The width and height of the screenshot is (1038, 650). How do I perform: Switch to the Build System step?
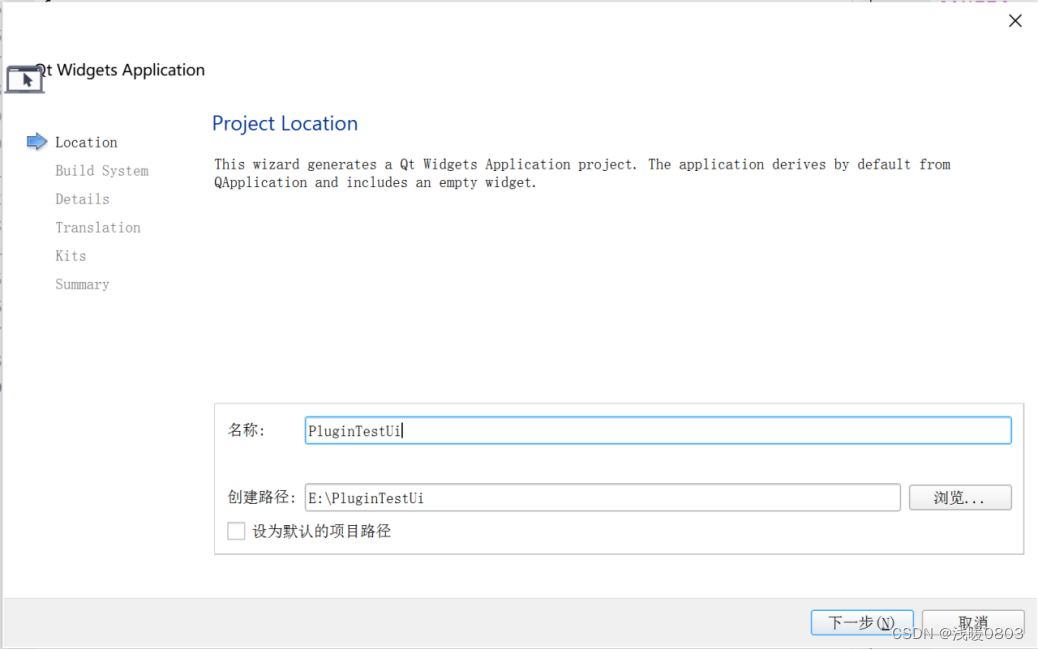(x=101, y=170)
